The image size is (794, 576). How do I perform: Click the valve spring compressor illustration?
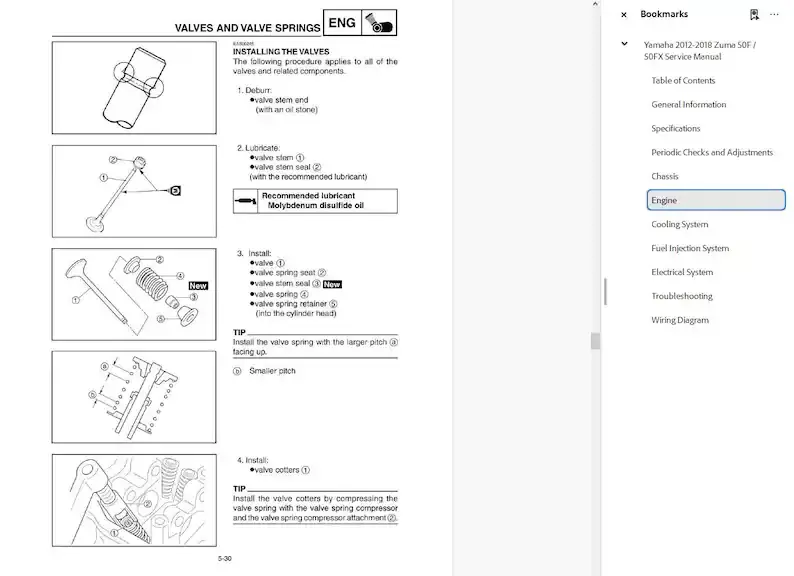[x=134, y=498]
